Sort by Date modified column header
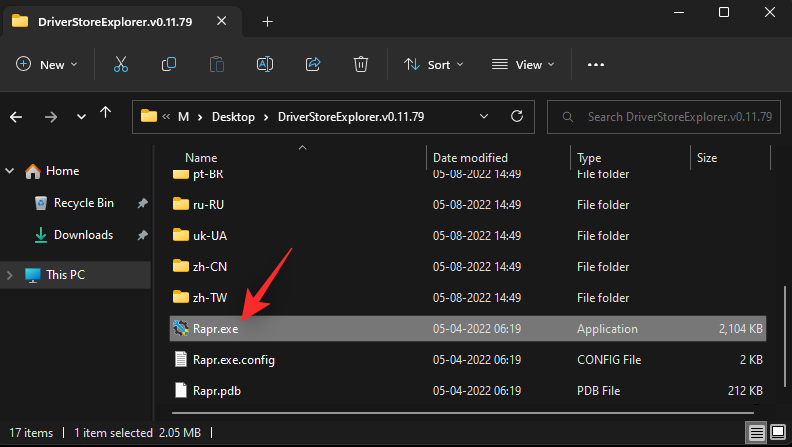Screen dimensions: 792x447 470,158
